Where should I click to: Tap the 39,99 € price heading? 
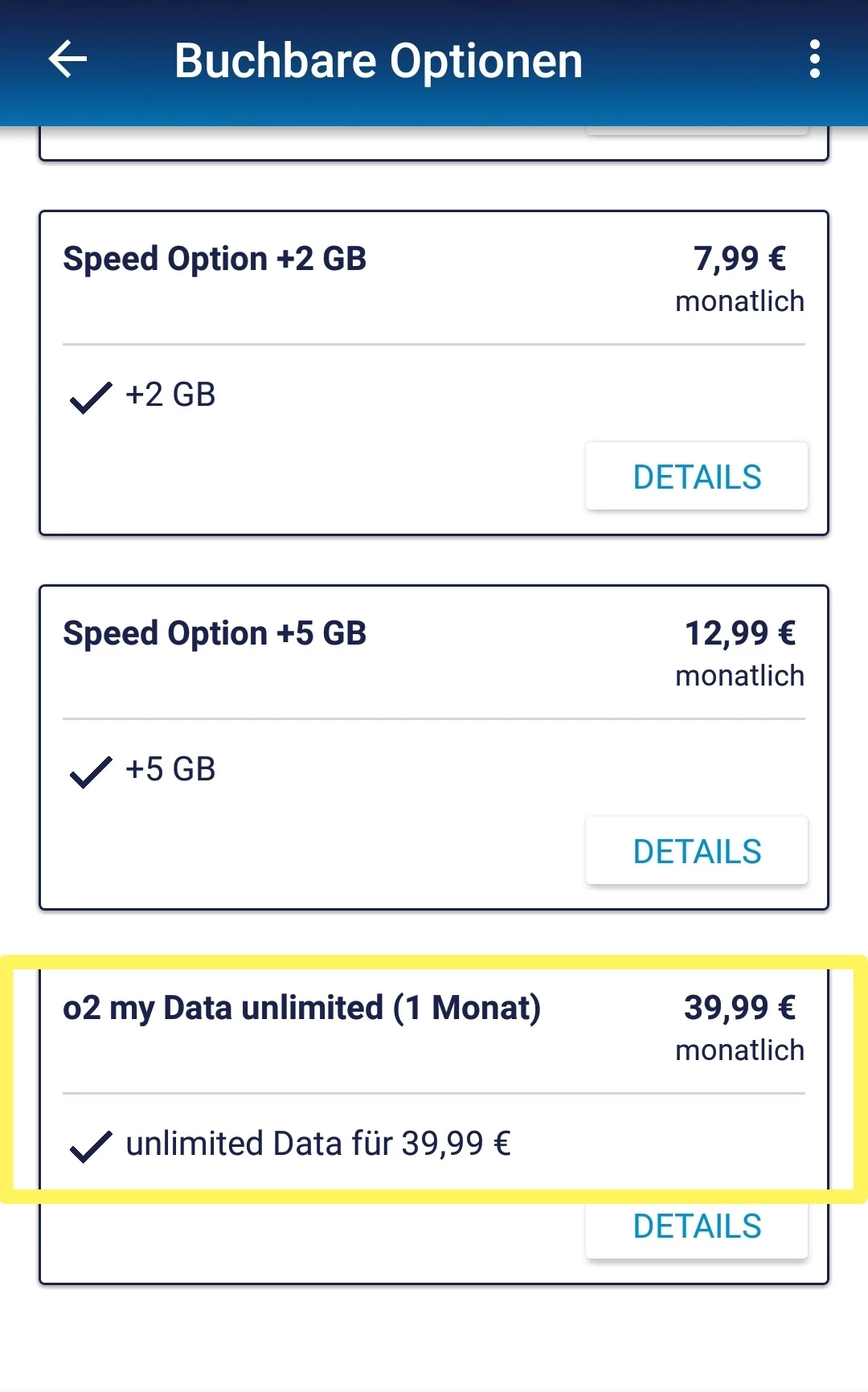pyautogui.click(x=739, y=1008)
